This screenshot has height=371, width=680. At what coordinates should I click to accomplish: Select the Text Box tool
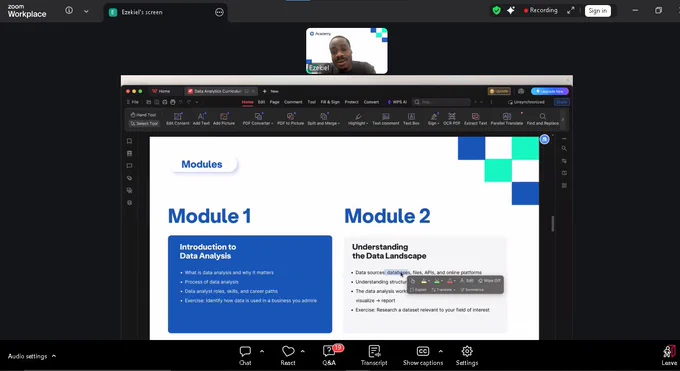(411, 119)
